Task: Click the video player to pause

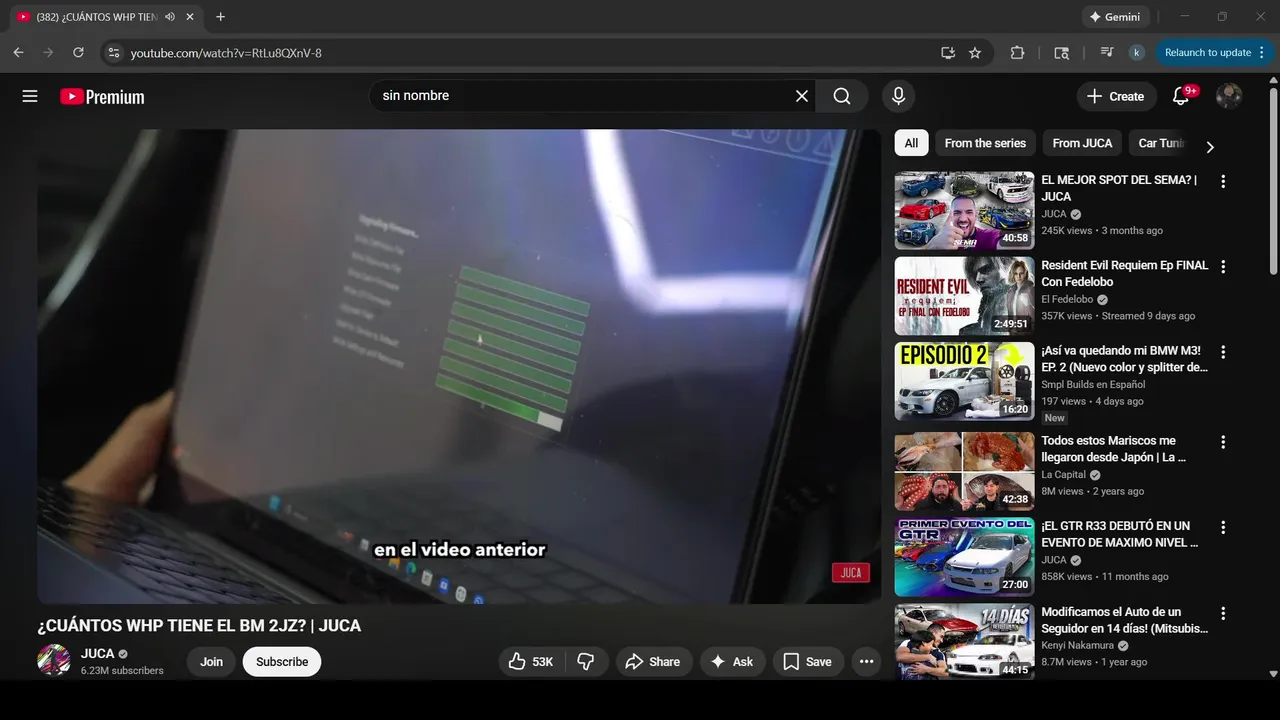Action: (459, 366)
